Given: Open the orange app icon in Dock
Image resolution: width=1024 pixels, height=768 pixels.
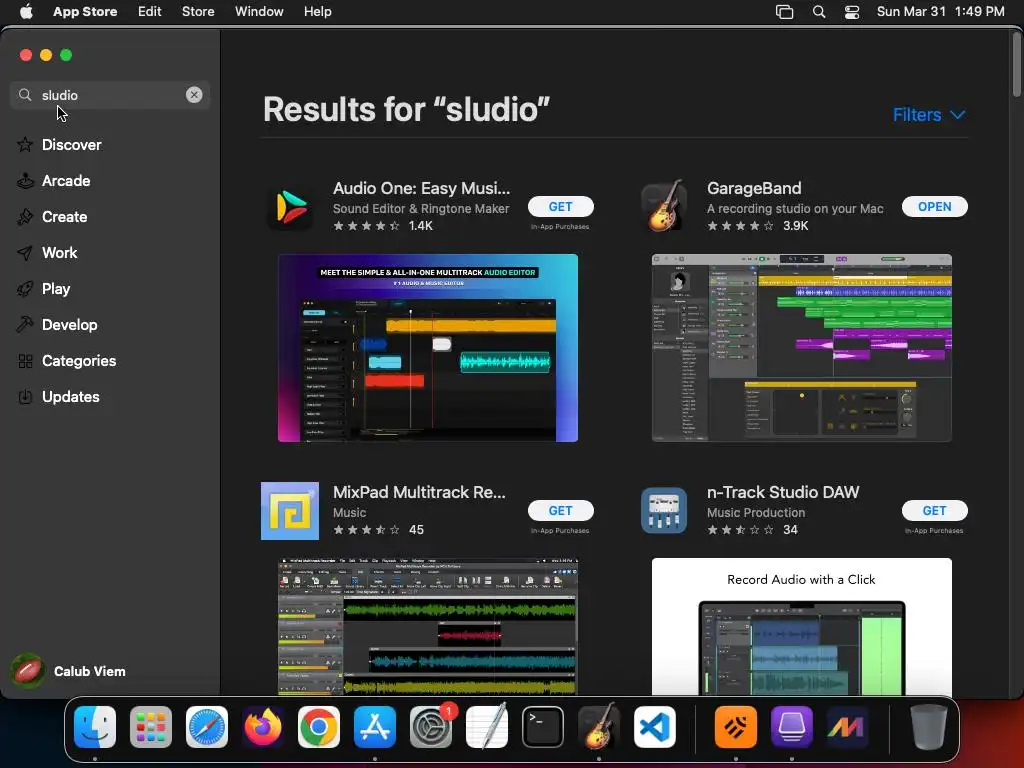Looking at the screenshot, I should [736, 727].
